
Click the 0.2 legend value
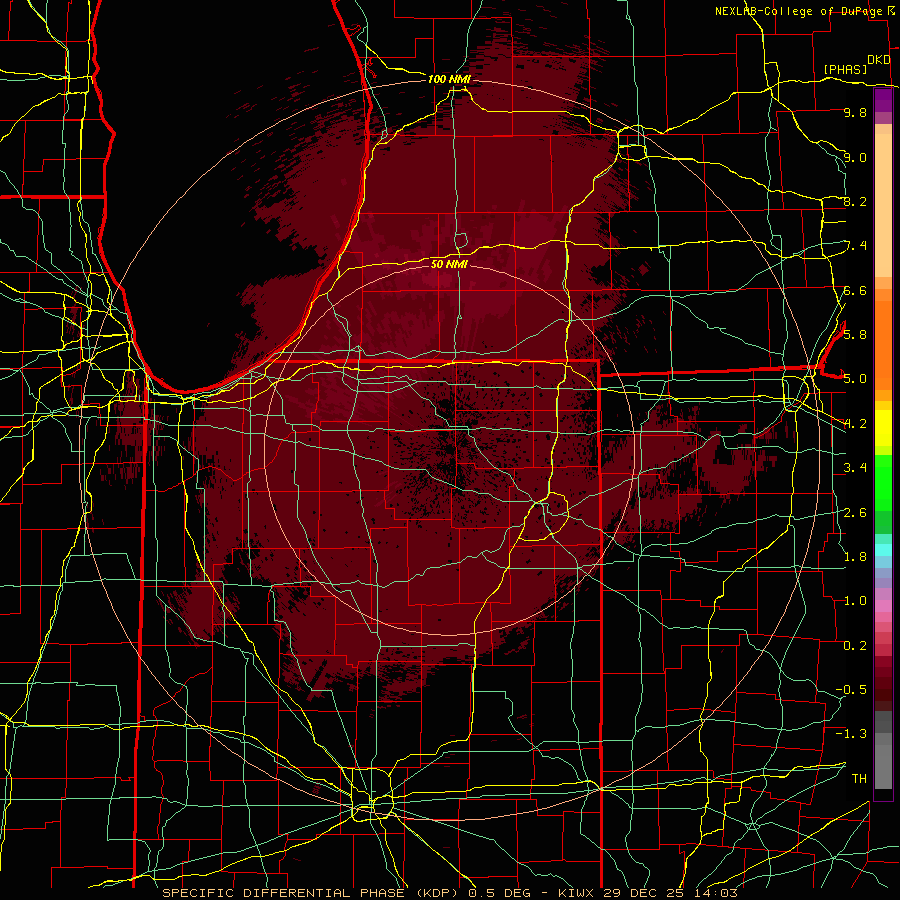click(855, 646)
